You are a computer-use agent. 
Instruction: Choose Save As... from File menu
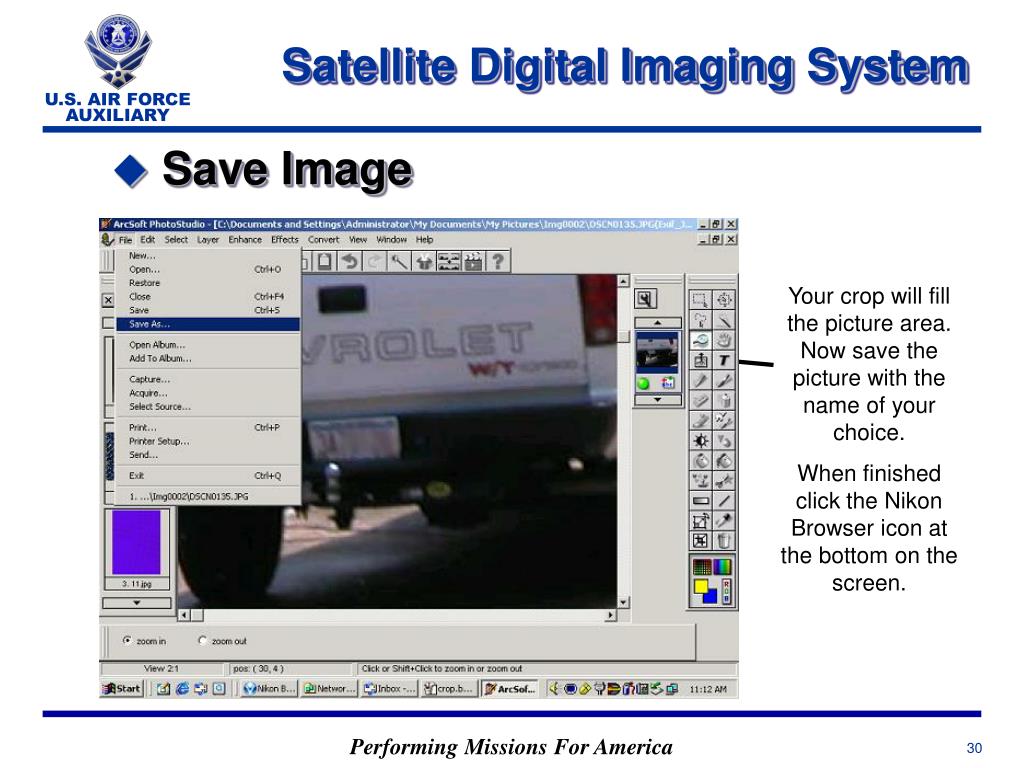[x=208, y=324]
